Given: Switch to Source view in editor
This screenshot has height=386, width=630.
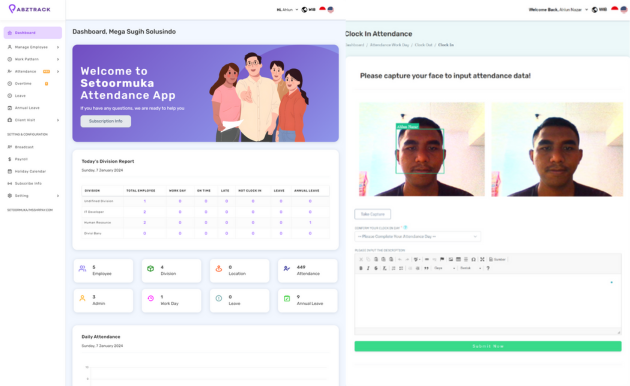Looking at the screenshot, I should coord(497,259).
